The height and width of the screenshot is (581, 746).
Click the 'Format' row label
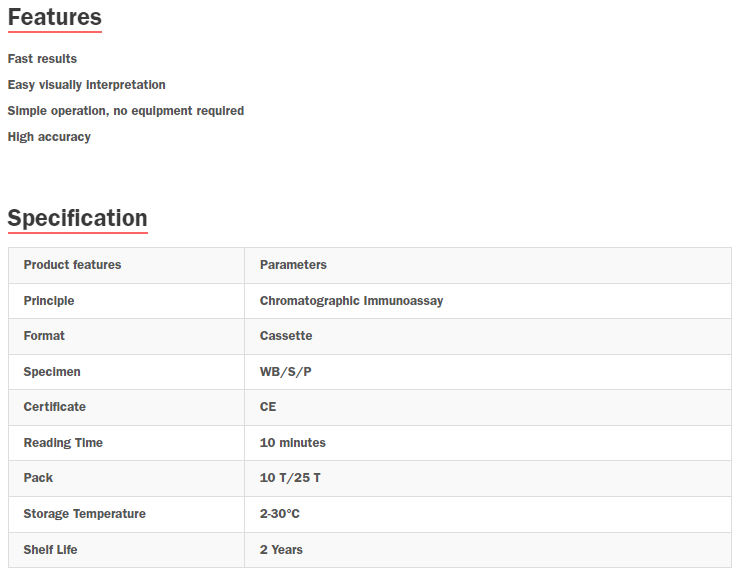coord(44,336)
